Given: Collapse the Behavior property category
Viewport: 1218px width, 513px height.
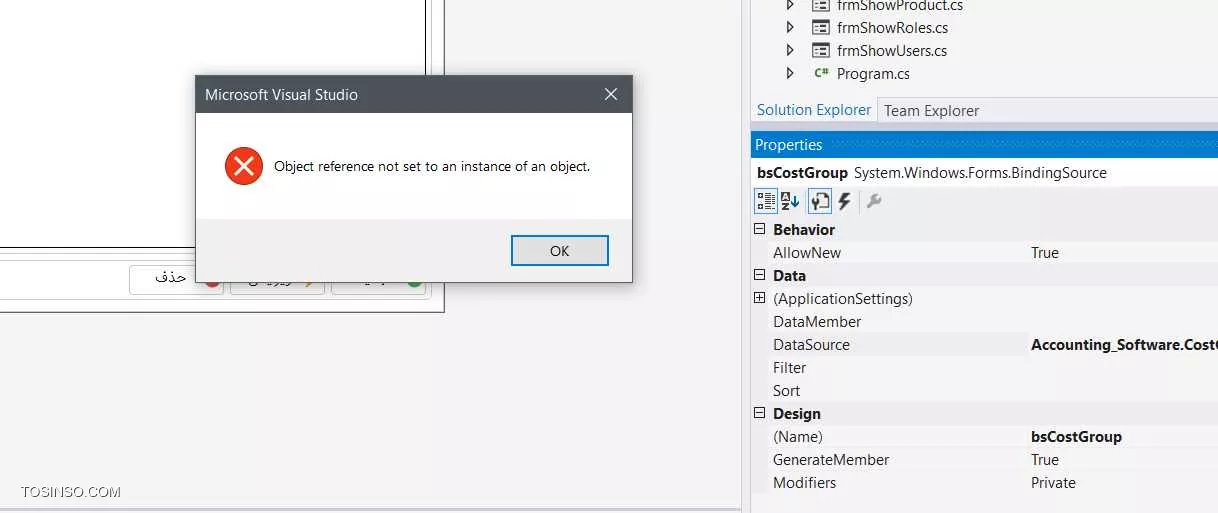Looking at the screenshot, I should click(760, 230).
